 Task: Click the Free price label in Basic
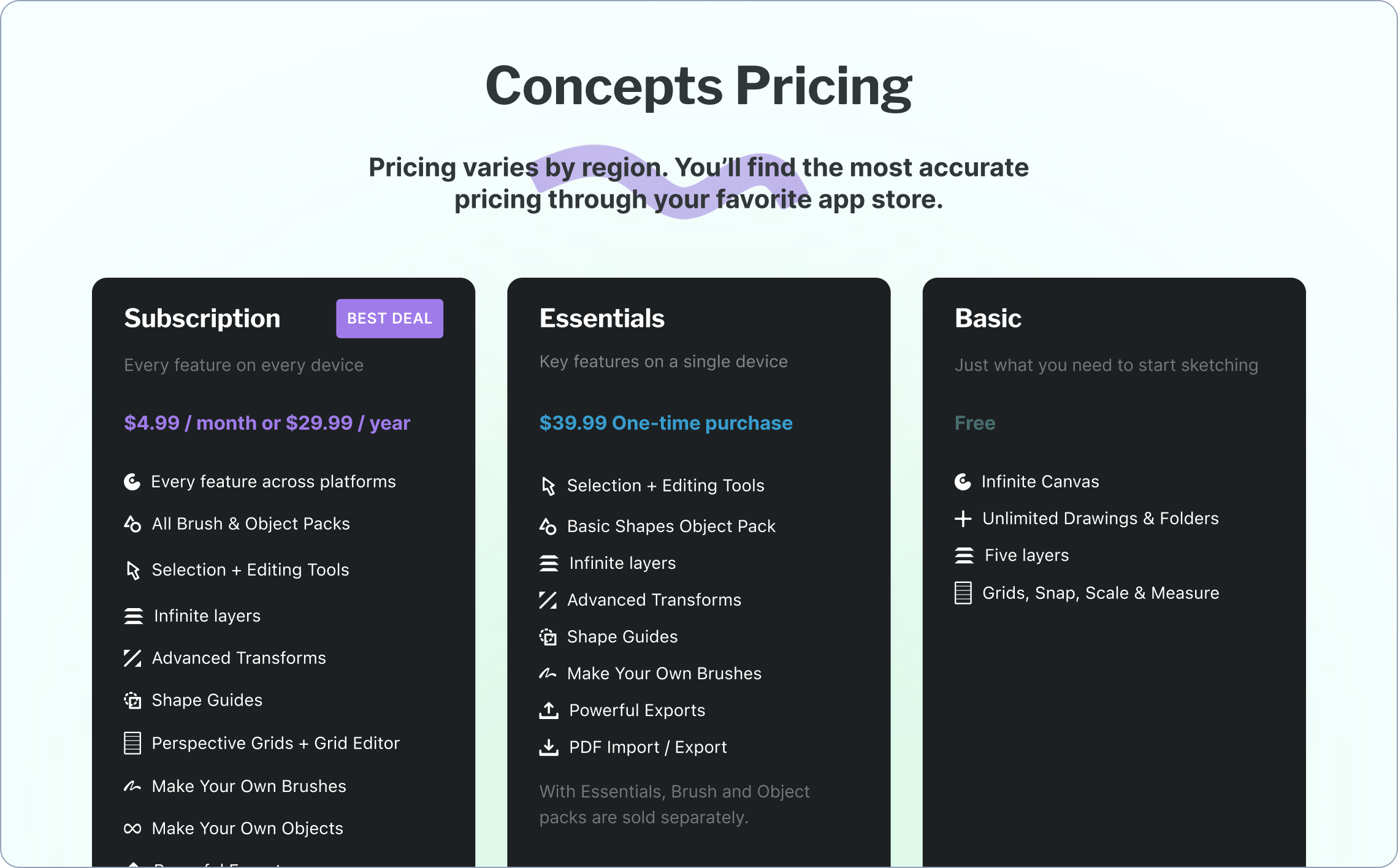pyautogui.click(x=975, y=423)
